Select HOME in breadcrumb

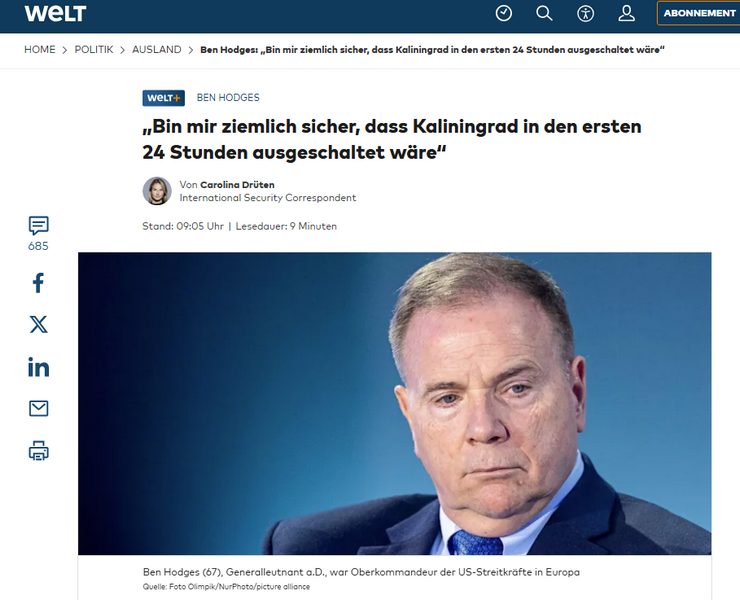40,50
